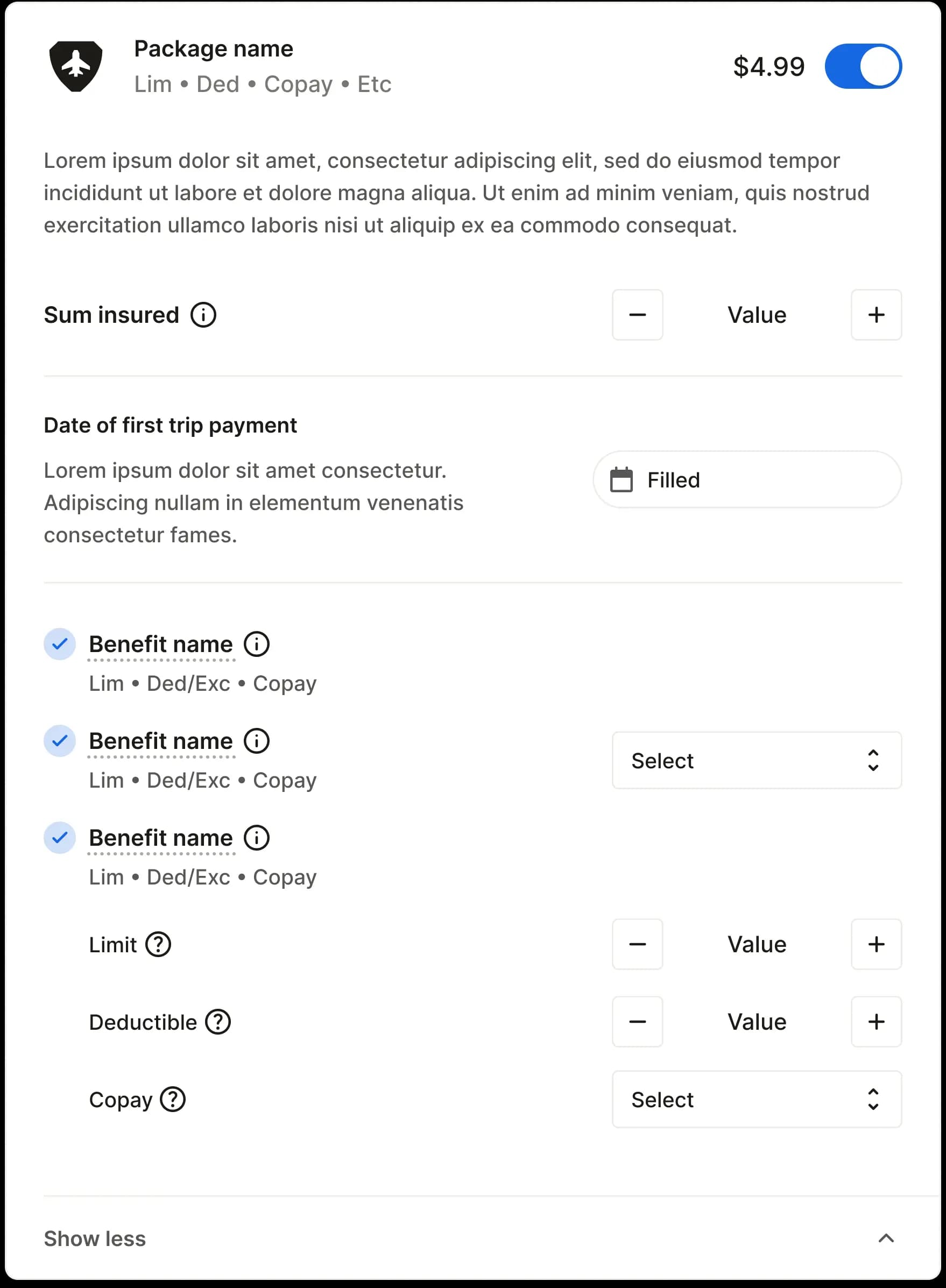The image size is (946, 1288).
Task: Open the Copay Select dropdown
Action: pos(757,1099)
